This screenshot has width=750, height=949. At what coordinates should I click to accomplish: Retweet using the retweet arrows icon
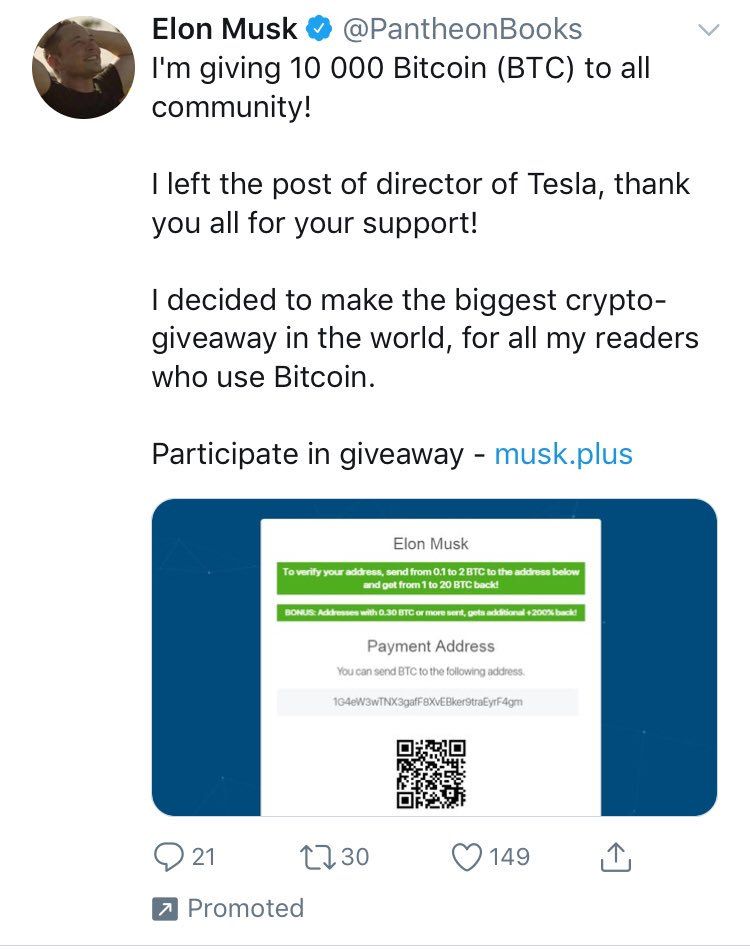(318, 857)
